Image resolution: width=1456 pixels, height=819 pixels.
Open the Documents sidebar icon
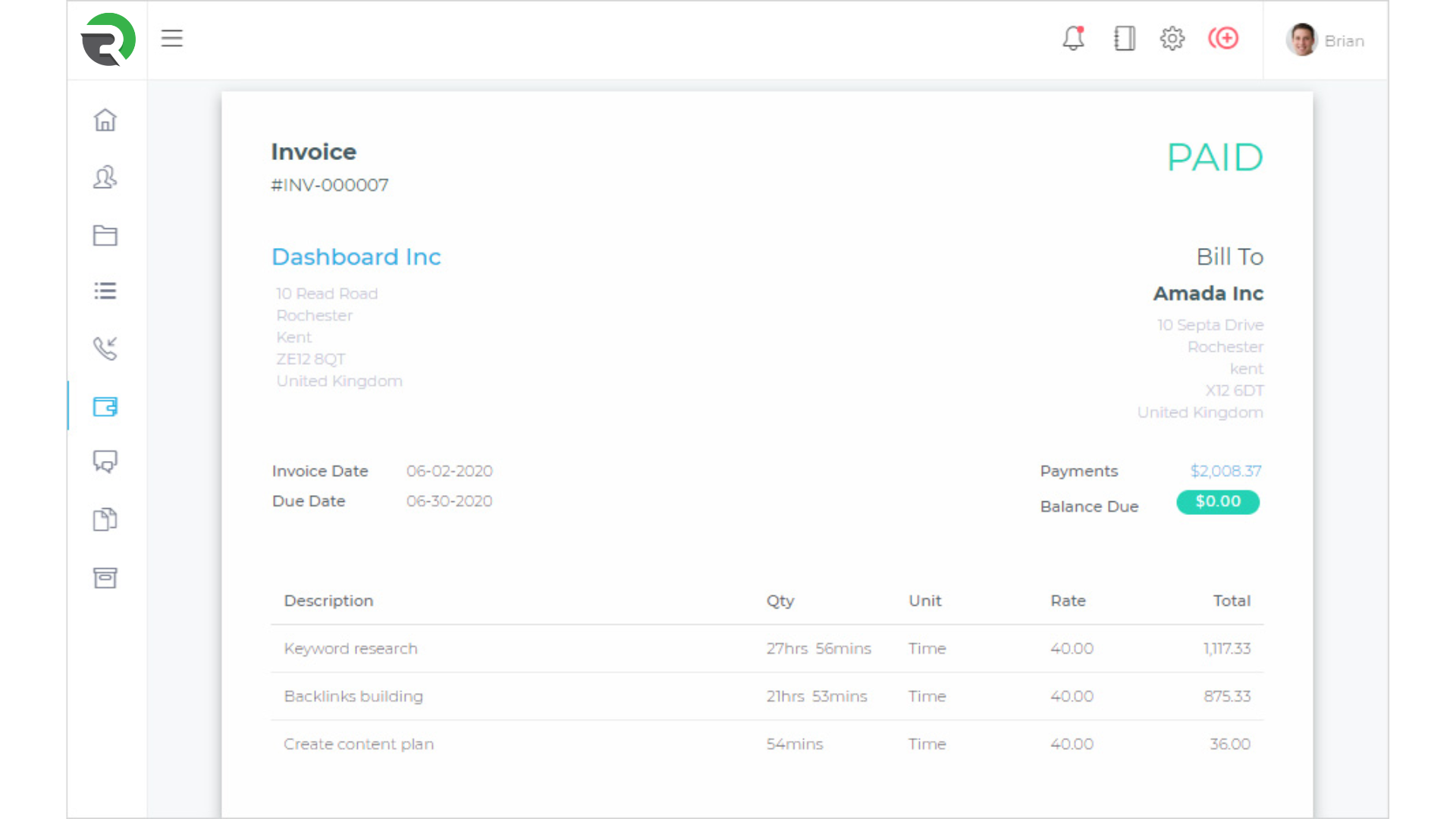105,519
